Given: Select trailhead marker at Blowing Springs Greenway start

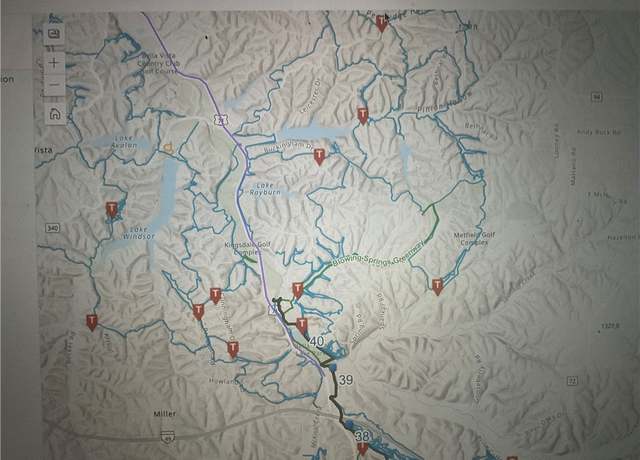Looking at the screenshot, I should (298, 291).
